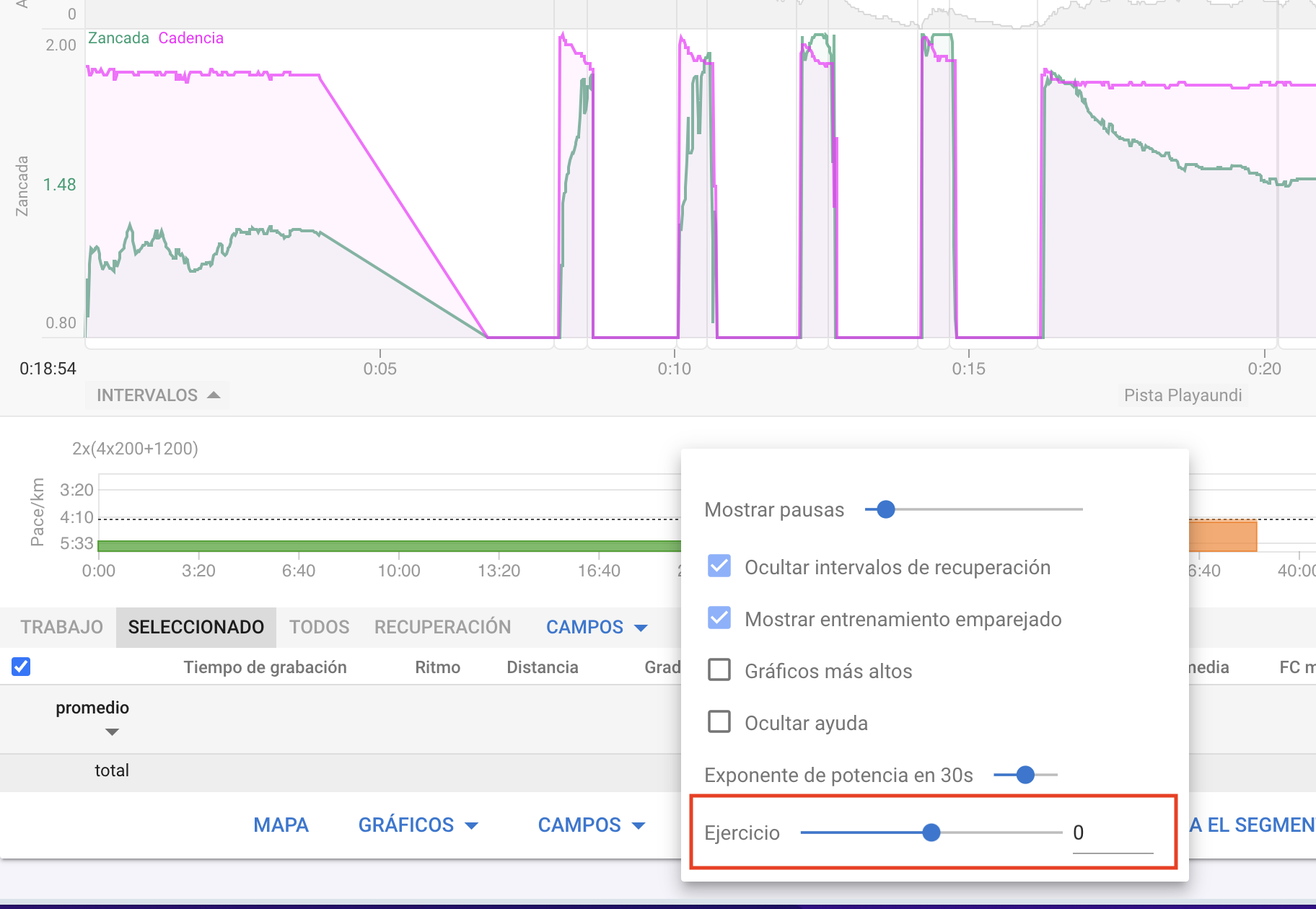The image size is (1316, 909).
Task: Open the GRÁFICOS dropdown menu
Action: [x=418, y=825]
